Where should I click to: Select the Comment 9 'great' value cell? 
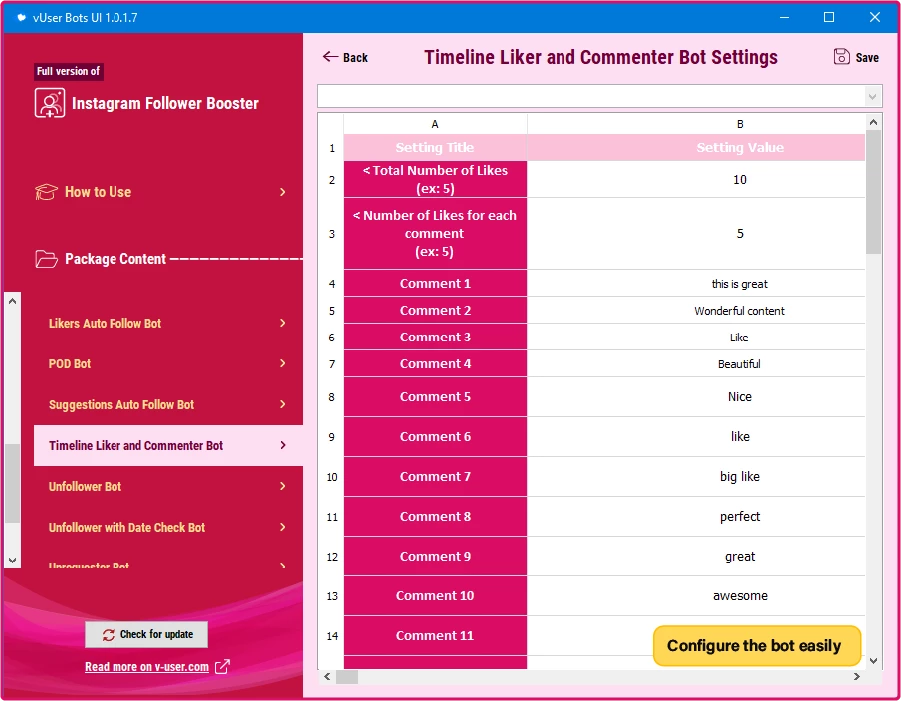(x=696, y=556)
